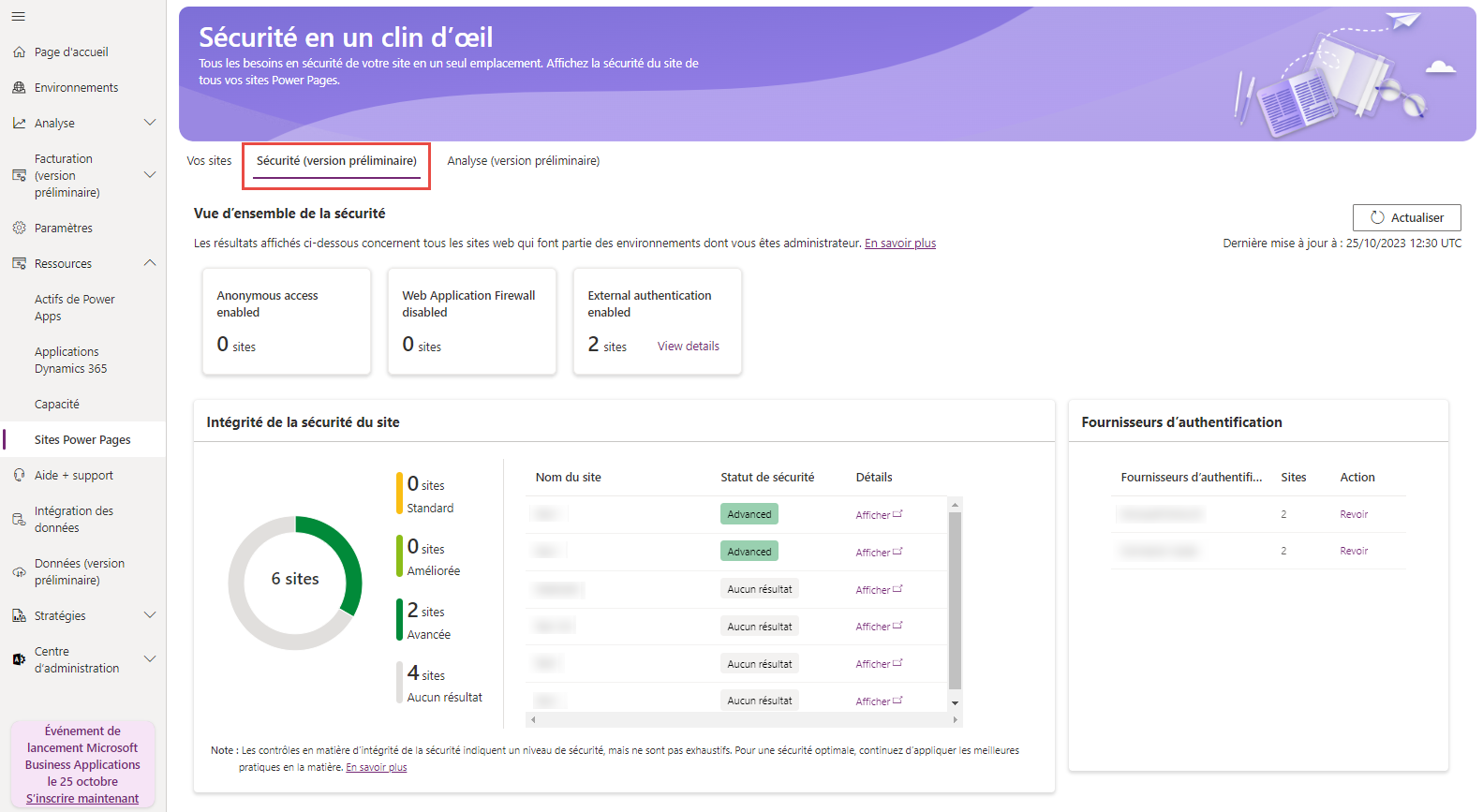
Task: Expand the Analyse menu chevron
Action: click(150, 123)
